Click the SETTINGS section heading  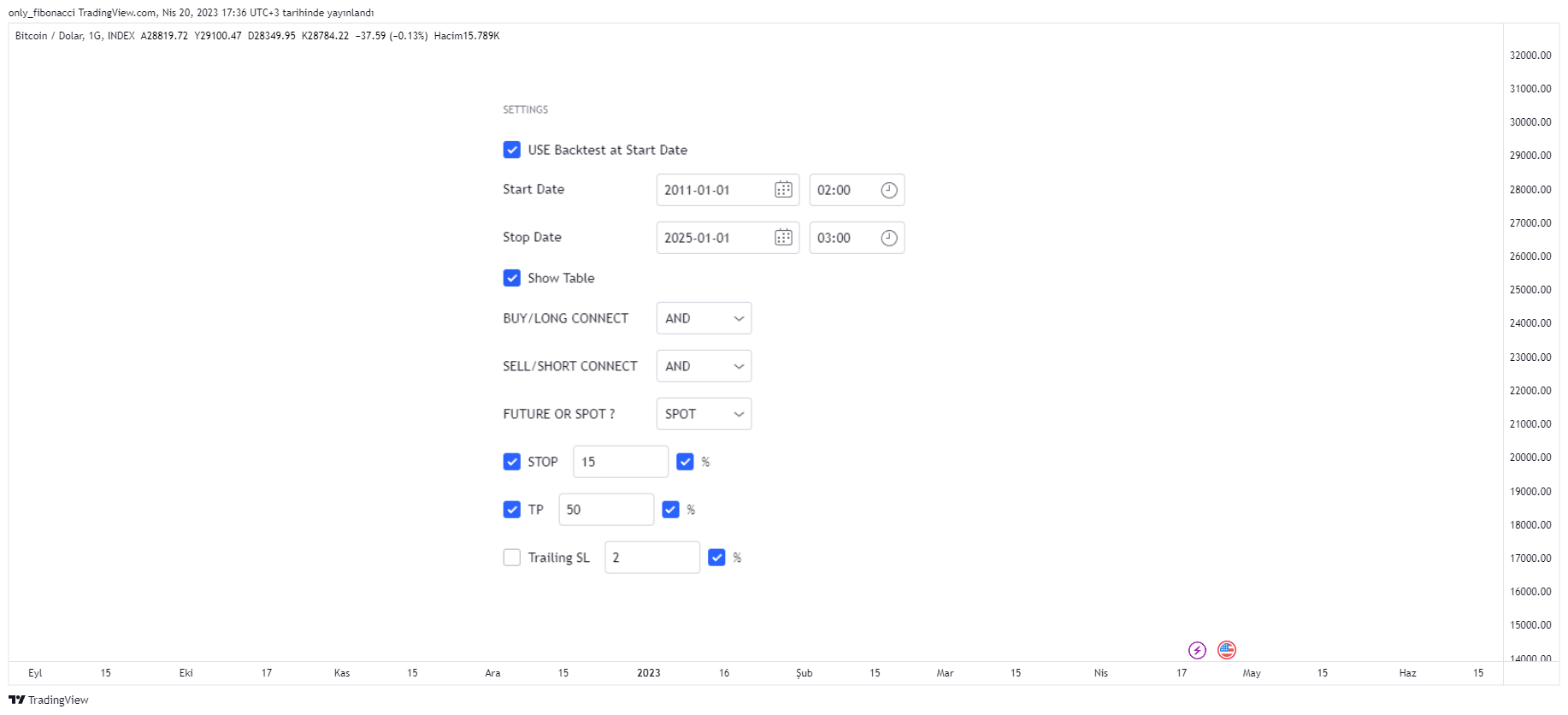(x=525, y=109)
